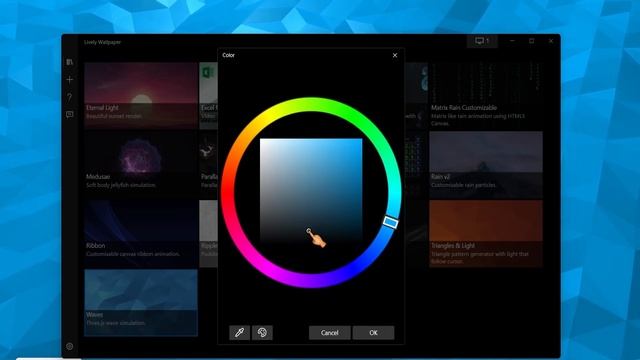Open the library icon in sidebar
The height and width of the screenshot is (360, 640).
(70, 62)
